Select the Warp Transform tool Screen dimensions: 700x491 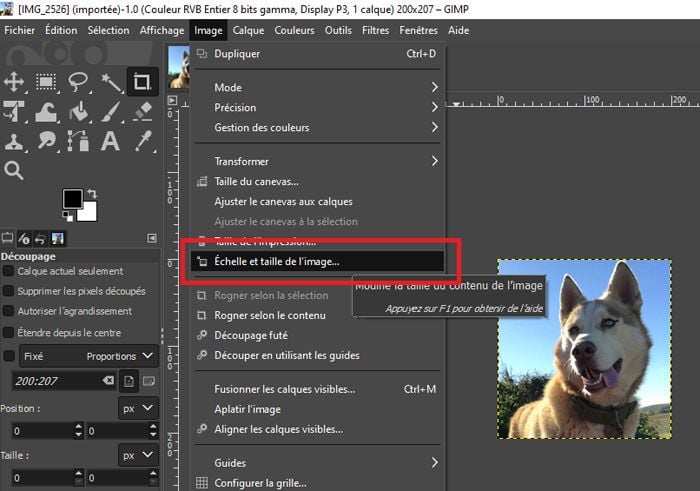click(46, 112)
